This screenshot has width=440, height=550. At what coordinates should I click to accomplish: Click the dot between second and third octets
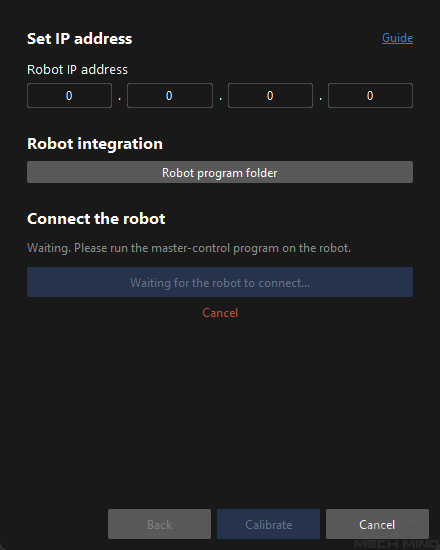click(220, 99)
